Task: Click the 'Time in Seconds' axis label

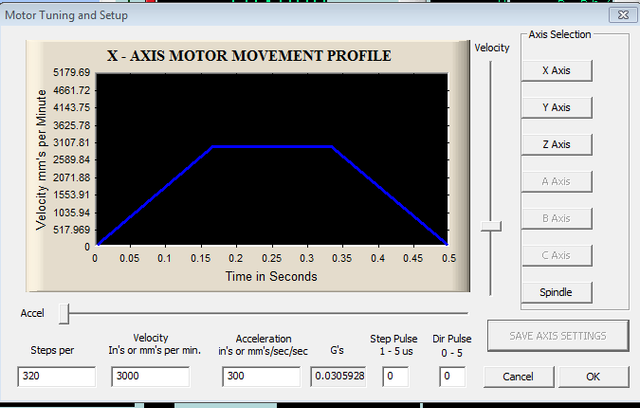Action: click(271, 277)
